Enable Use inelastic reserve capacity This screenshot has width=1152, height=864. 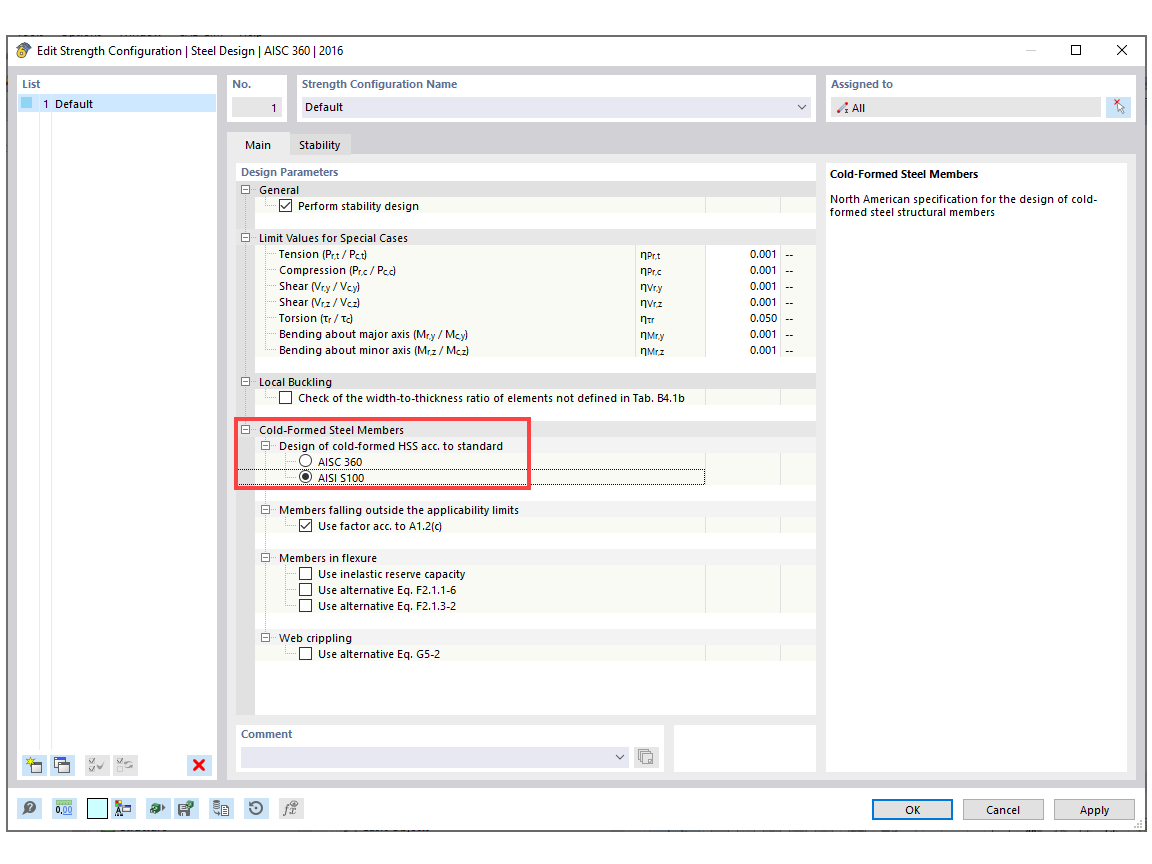(x=306, y=574)
